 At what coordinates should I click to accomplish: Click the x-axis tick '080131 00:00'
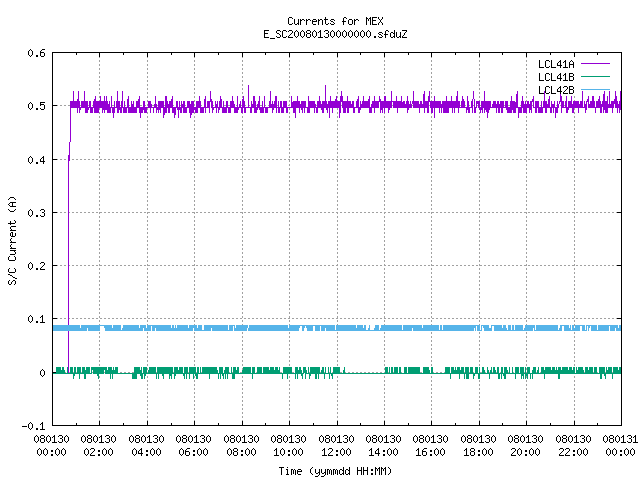pos(620,446)
